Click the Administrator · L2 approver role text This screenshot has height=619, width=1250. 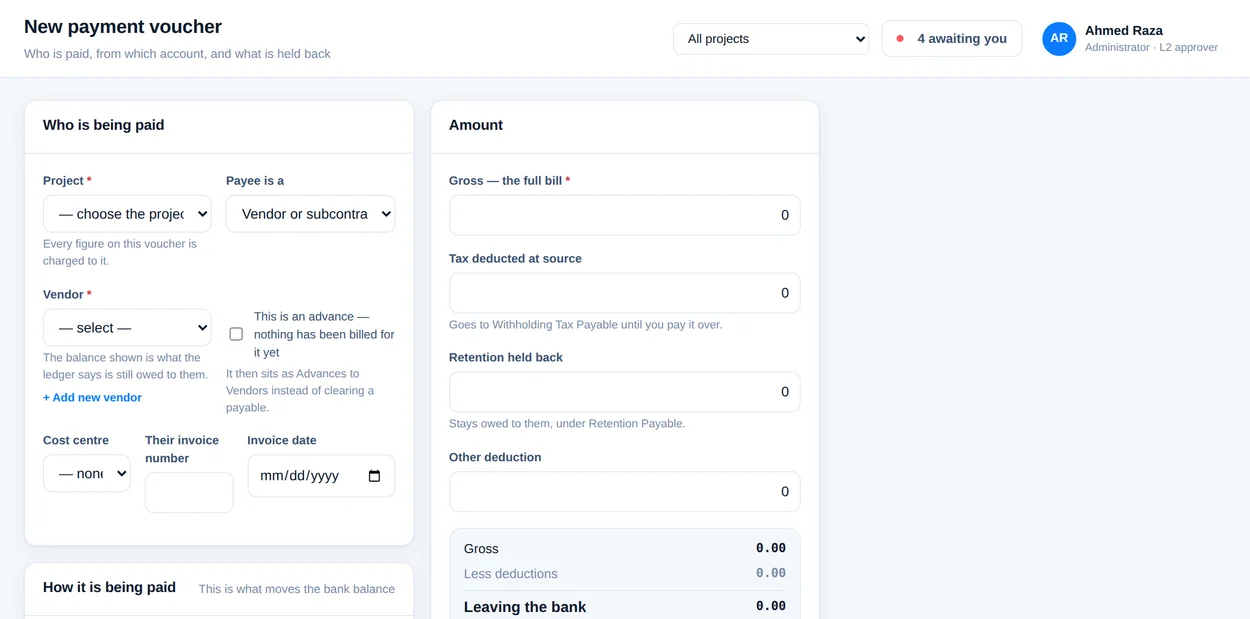tap(1151, 47)
